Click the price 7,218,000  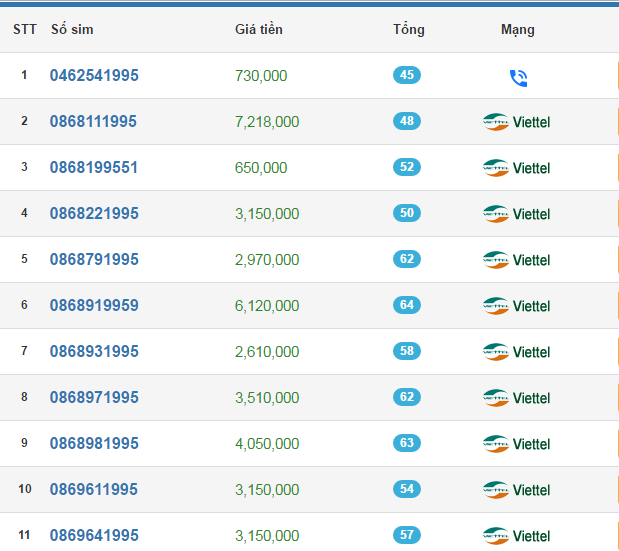tap(267, 122)
